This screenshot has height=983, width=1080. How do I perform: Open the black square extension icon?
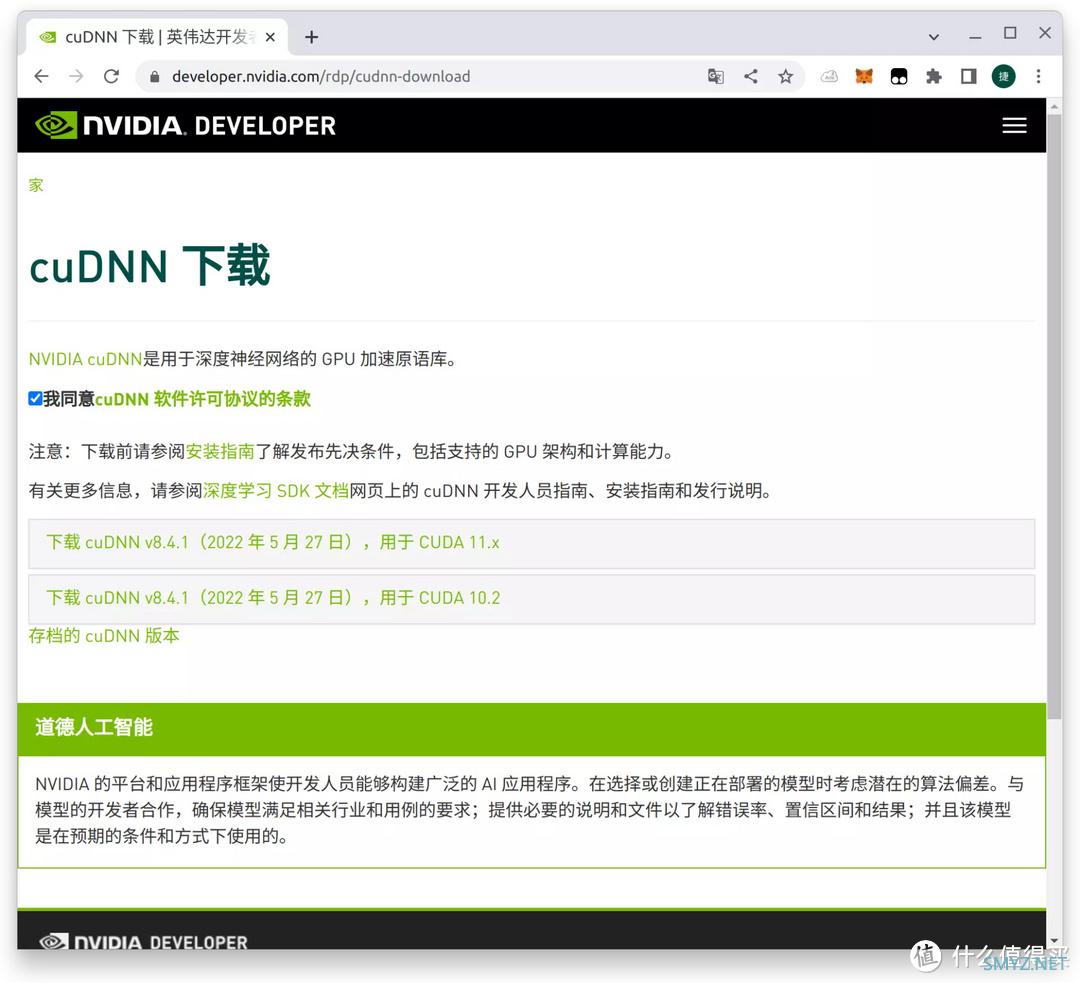899,76
